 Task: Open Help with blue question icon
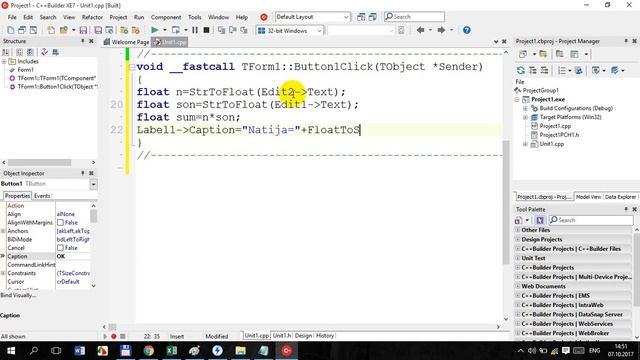coord(467,30)
